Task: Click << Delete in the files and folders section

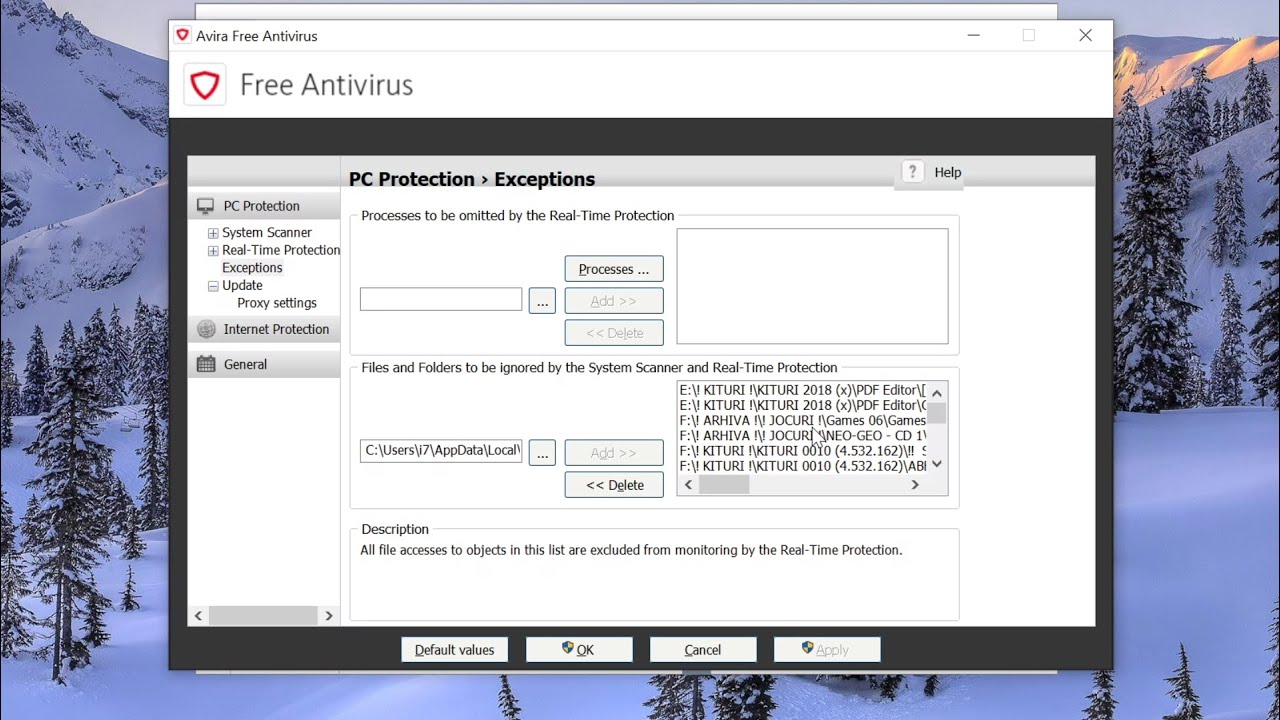Action: 614,485
